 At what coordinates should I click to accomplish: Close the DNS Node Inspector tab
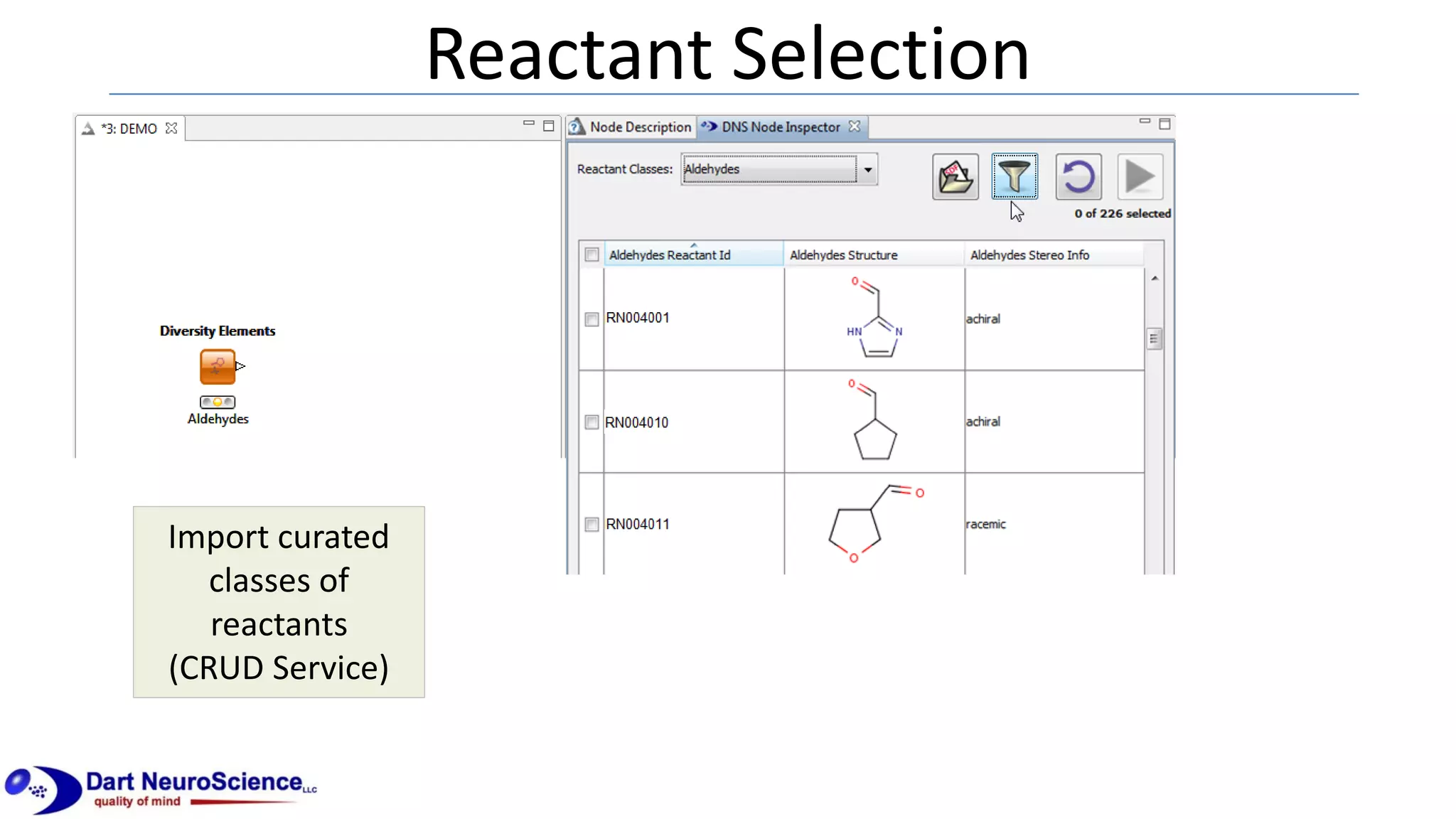[x=855, y=126]
